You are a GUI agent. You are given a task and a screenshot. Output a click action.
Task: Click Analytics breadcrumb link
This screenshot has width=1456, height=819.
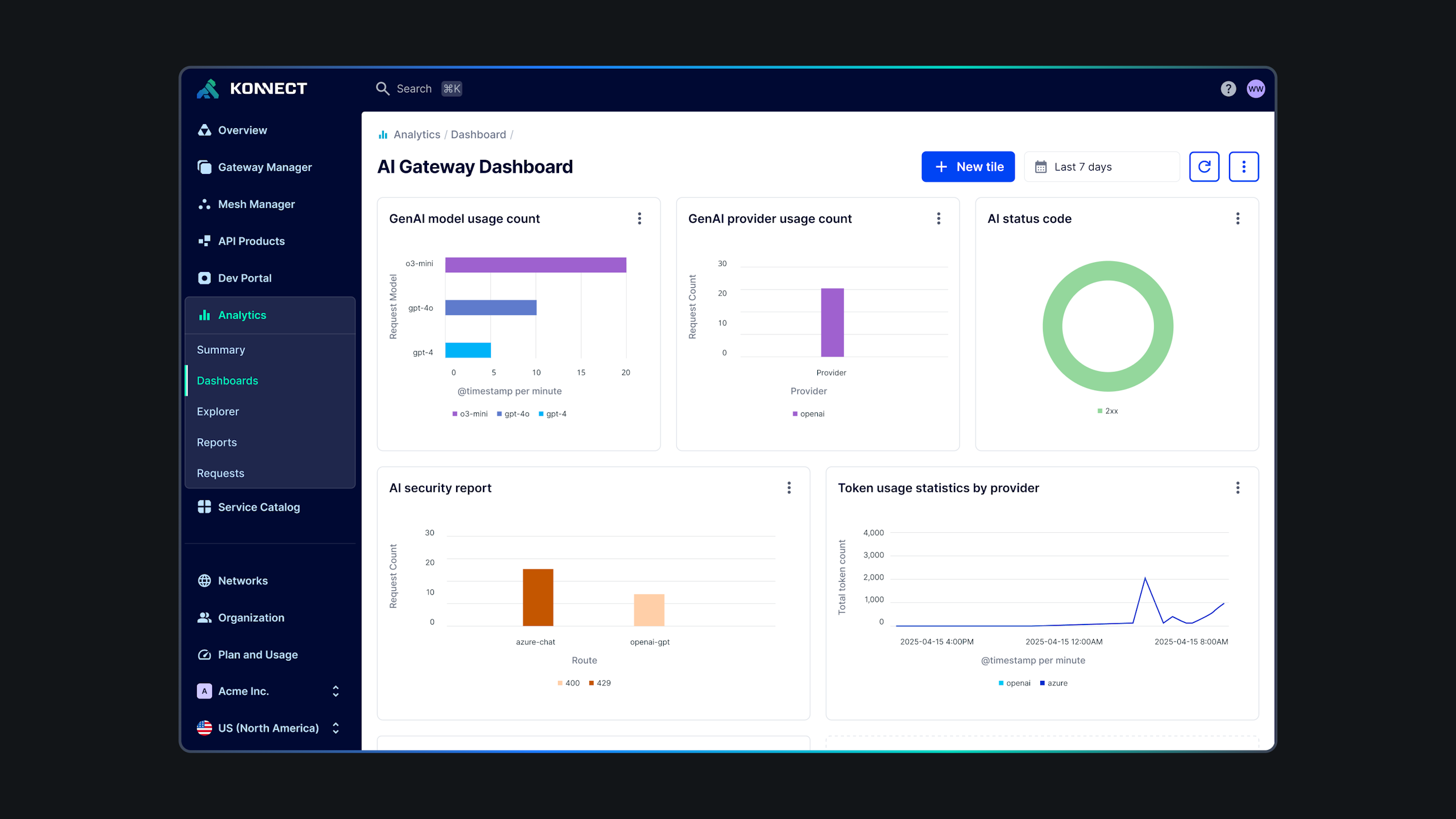(416, 135)
